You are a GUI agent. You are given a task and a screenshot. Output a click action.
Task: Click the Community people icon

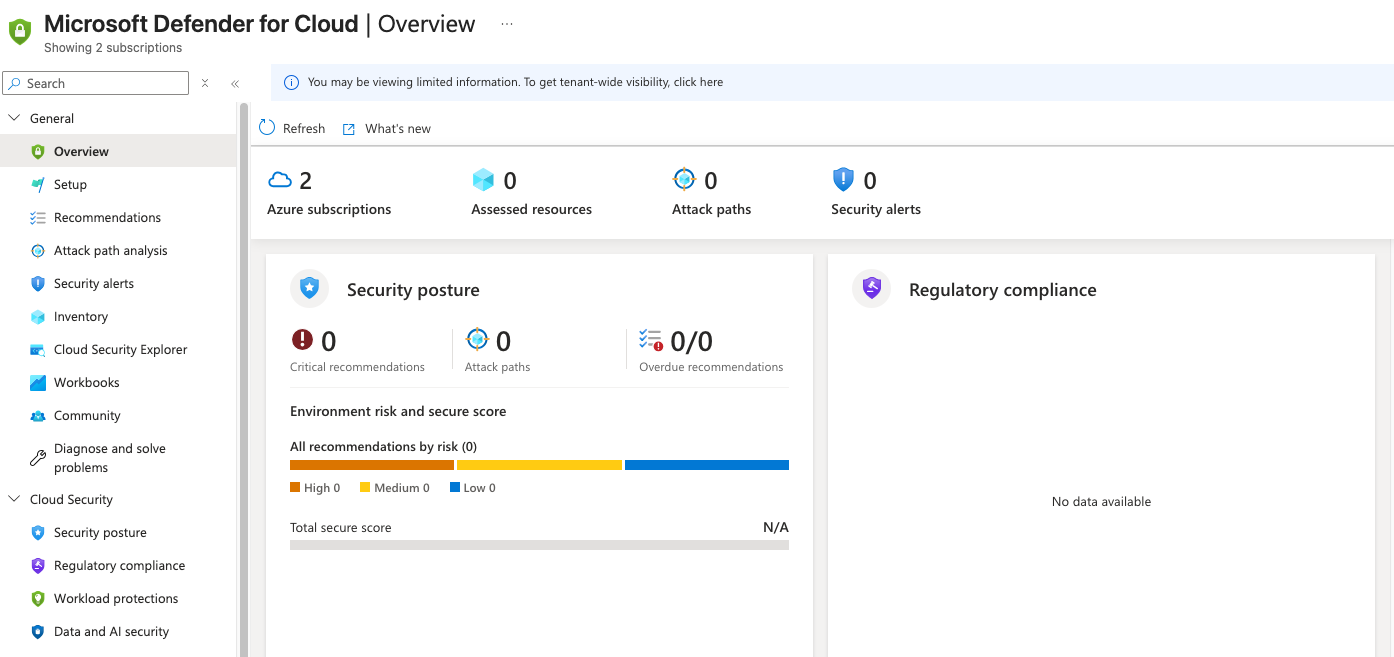coord(38,416)
